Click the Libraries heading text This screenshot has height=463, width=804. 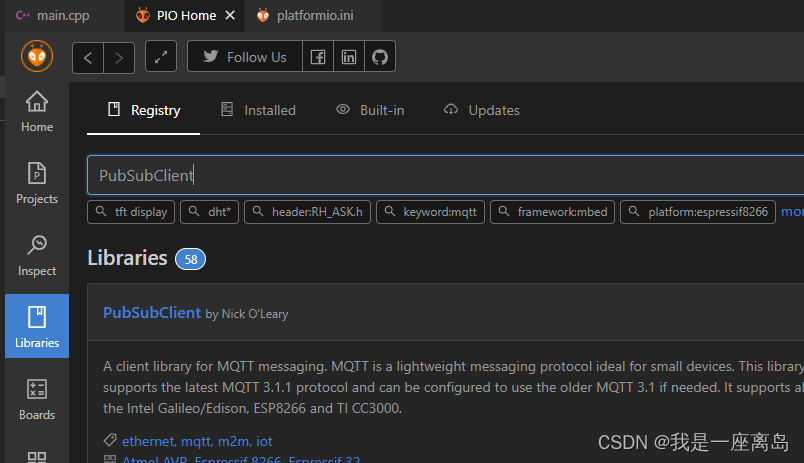(x=127, y=258)
